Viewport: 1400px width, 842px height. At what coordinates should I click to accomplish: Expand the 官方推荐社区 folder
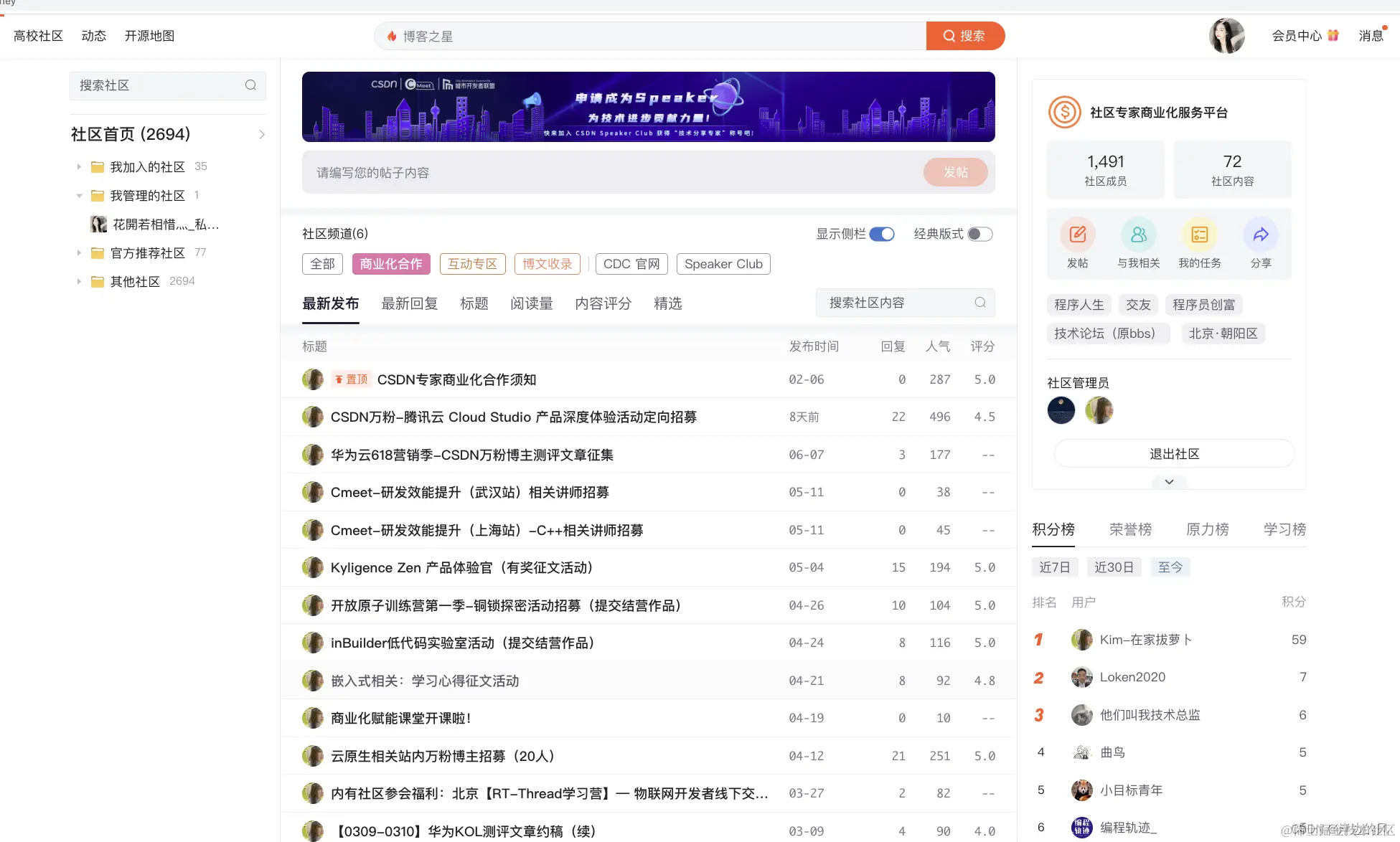(79, 252)
